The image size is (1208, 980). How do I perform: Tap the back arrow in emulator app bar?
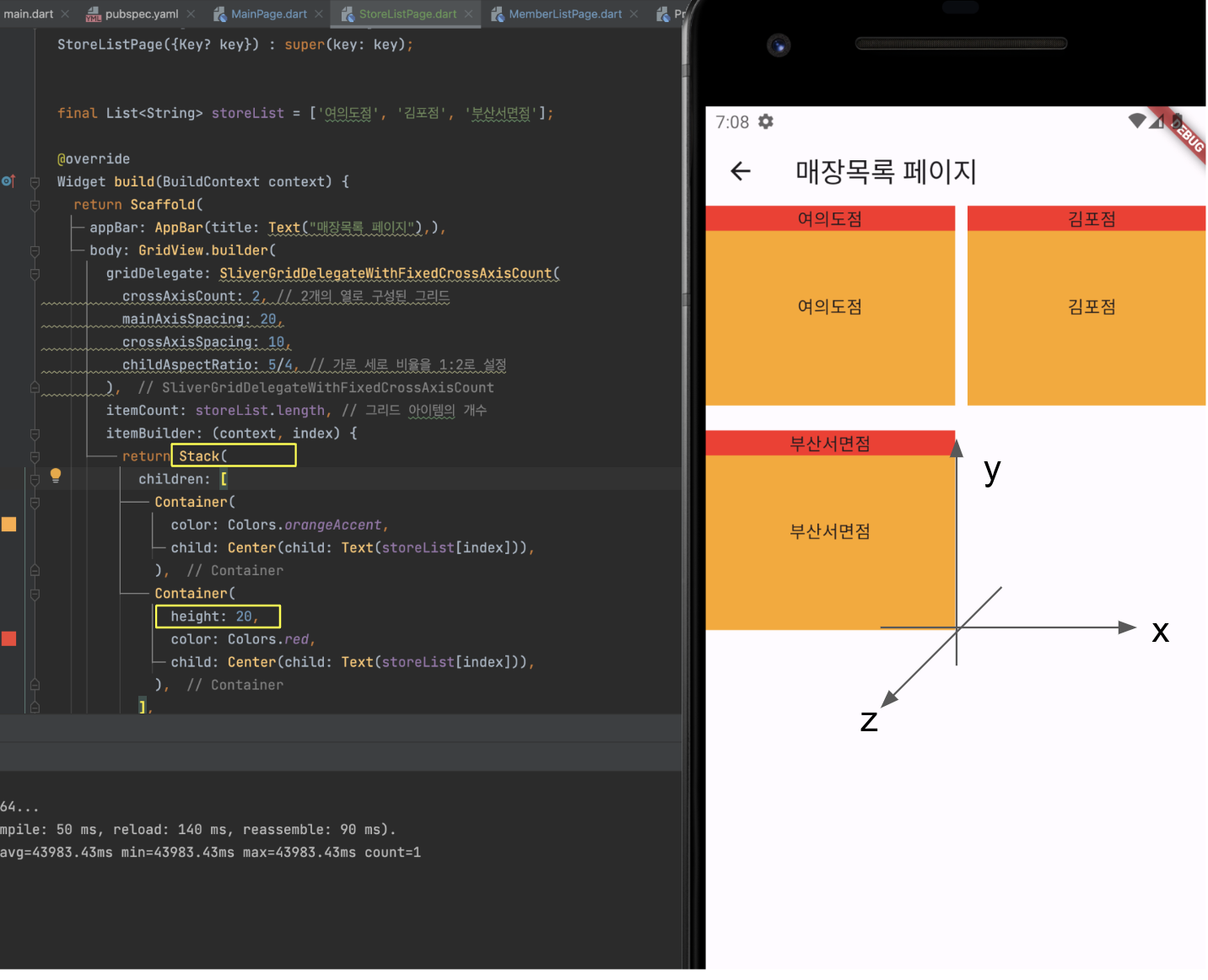click(740, 171)
